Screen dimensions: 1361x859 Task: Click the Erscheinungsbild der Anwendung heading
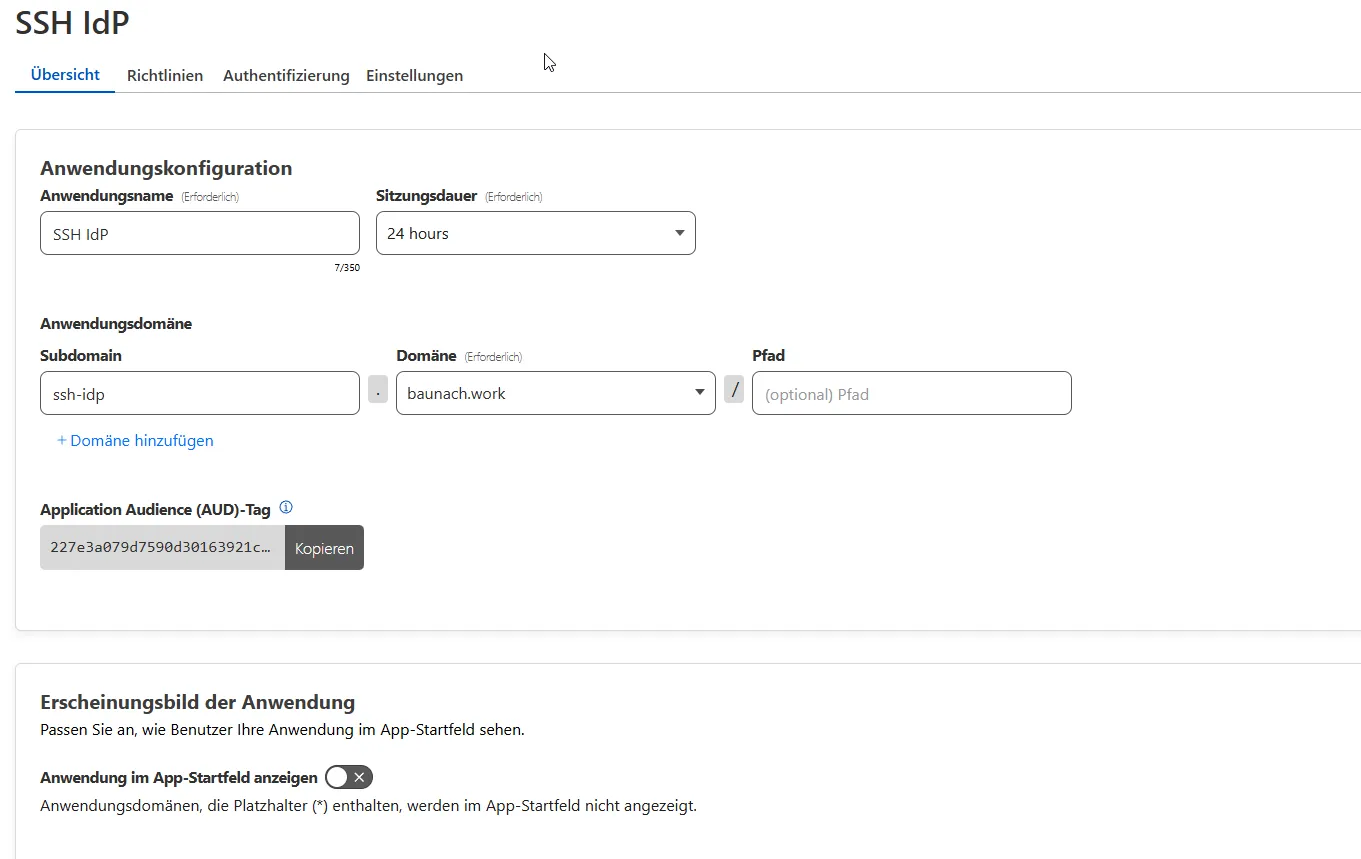pyautogui.click(x=197, y=702)
